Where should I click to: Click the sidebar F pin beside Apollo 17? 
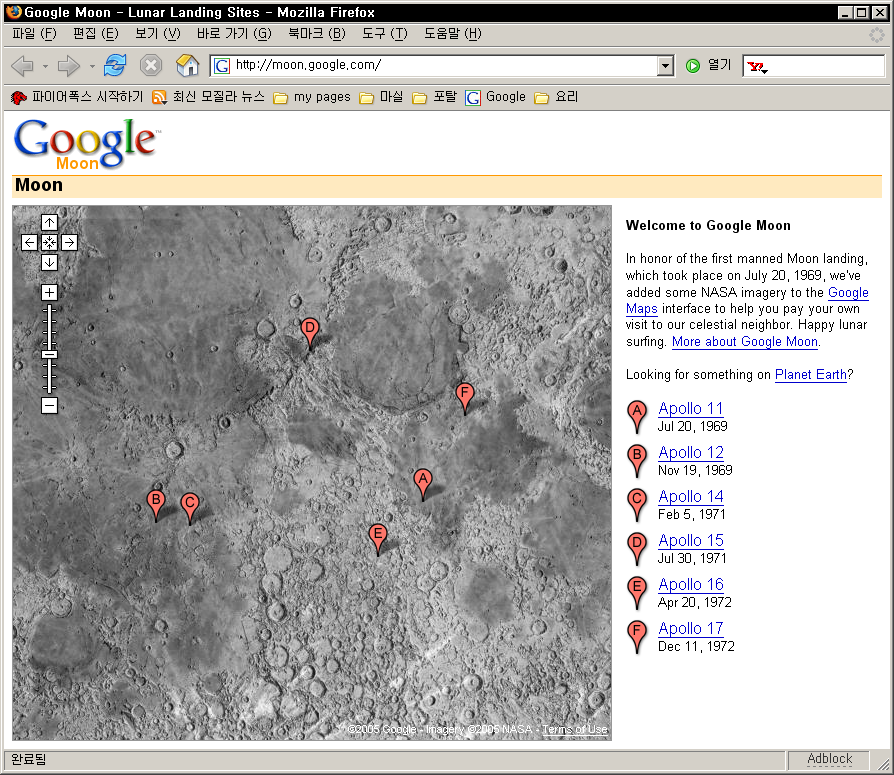[637, 636]
